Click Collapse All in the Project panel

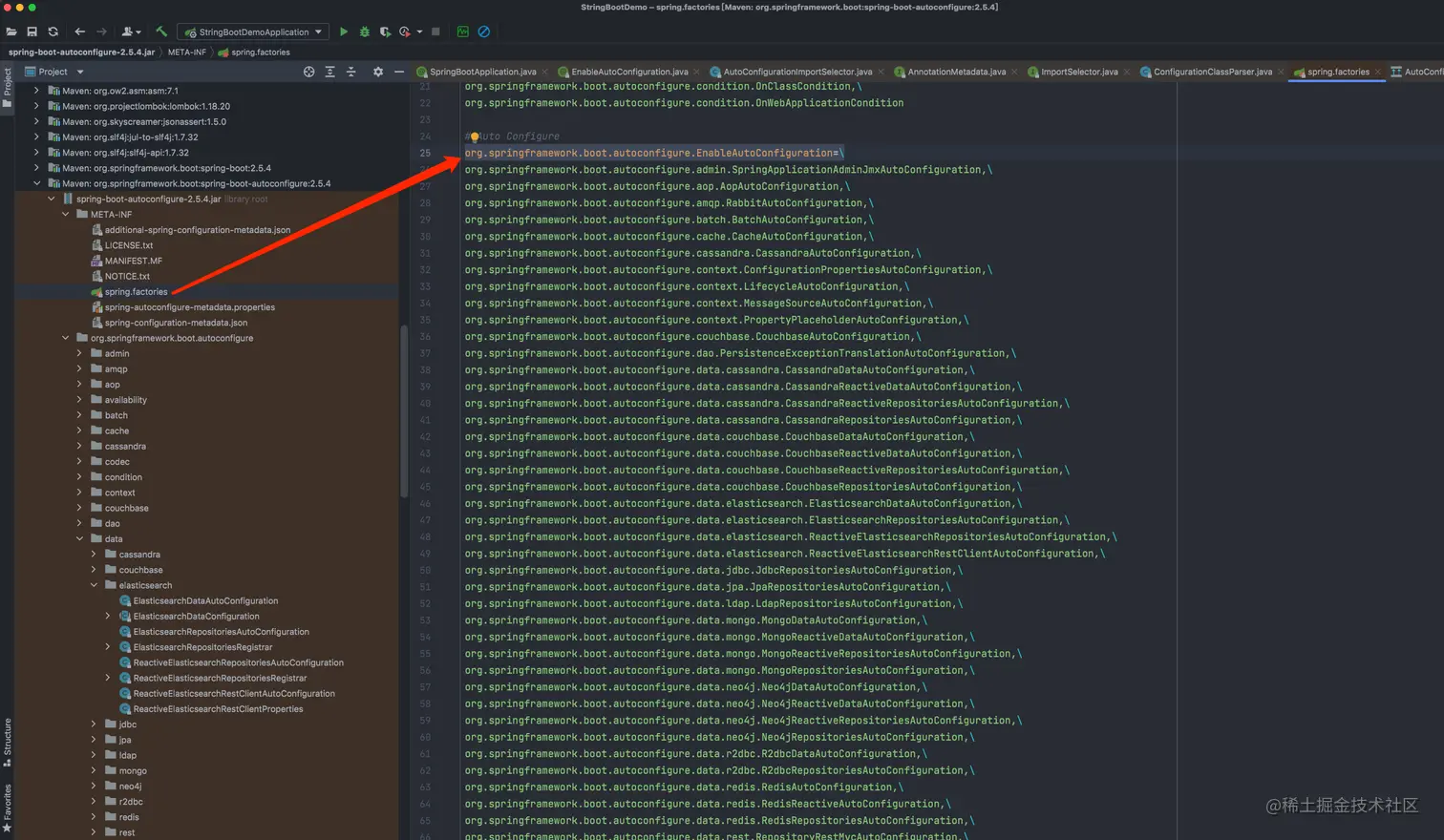[350, 72]
